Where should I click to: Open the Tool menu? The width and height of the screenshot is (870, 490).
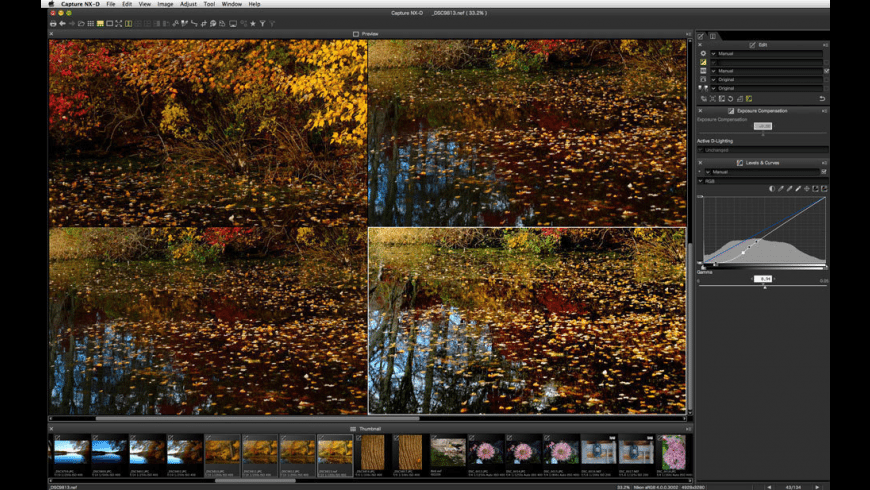(x=209, y=4)
